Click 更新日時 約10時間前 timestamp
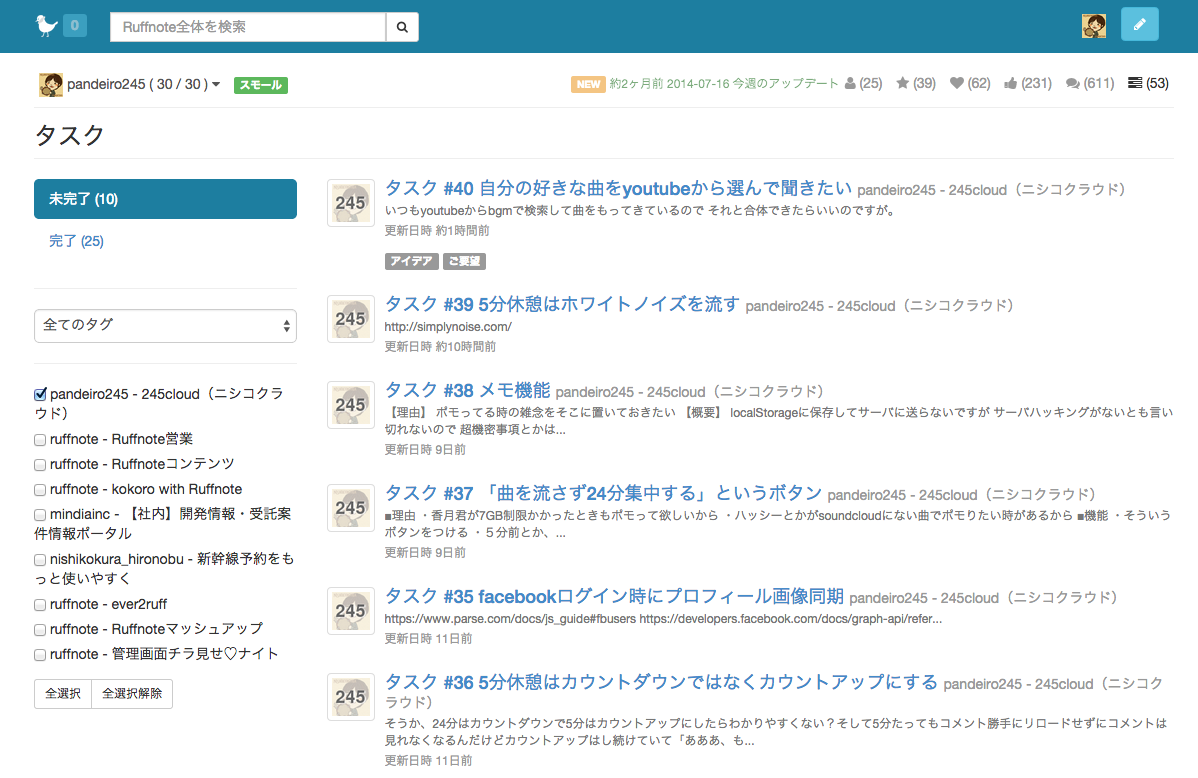This screenshot has width=1198, height=778. [x=440, y=346]
